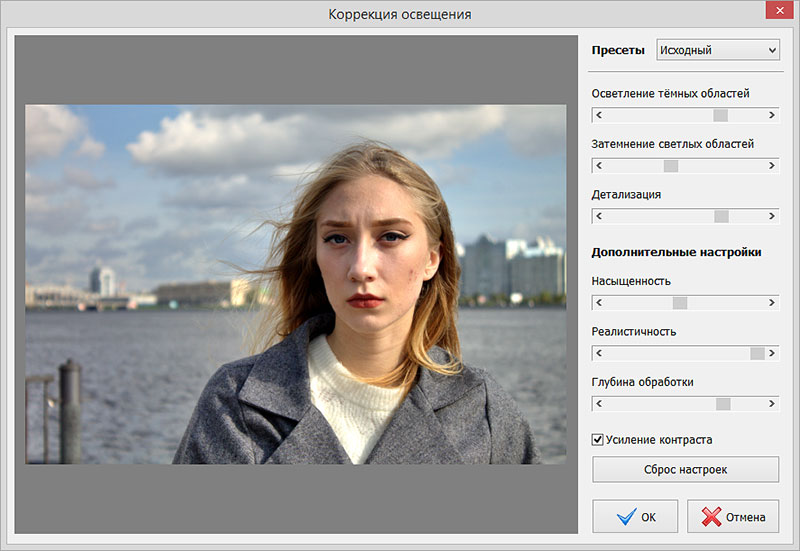Image resolution: width=800 pixels, height=551 pixels.
Task: Click right arrow of Насыщенность slider
Action: point(772,302)
